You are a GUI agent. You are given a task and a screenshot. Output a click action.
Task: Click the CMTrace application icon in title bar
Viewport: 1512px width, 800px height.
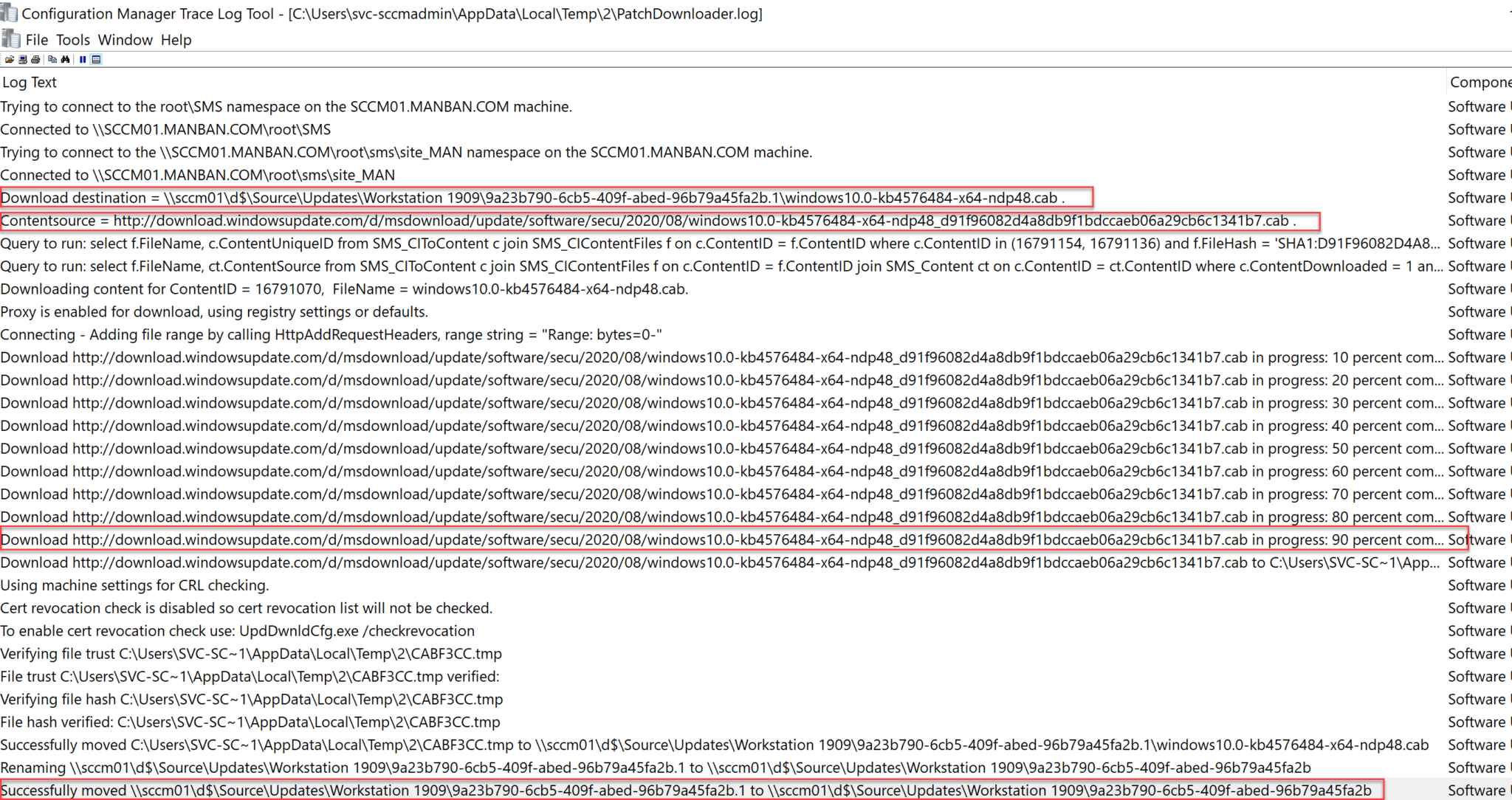tap(10, 13)
